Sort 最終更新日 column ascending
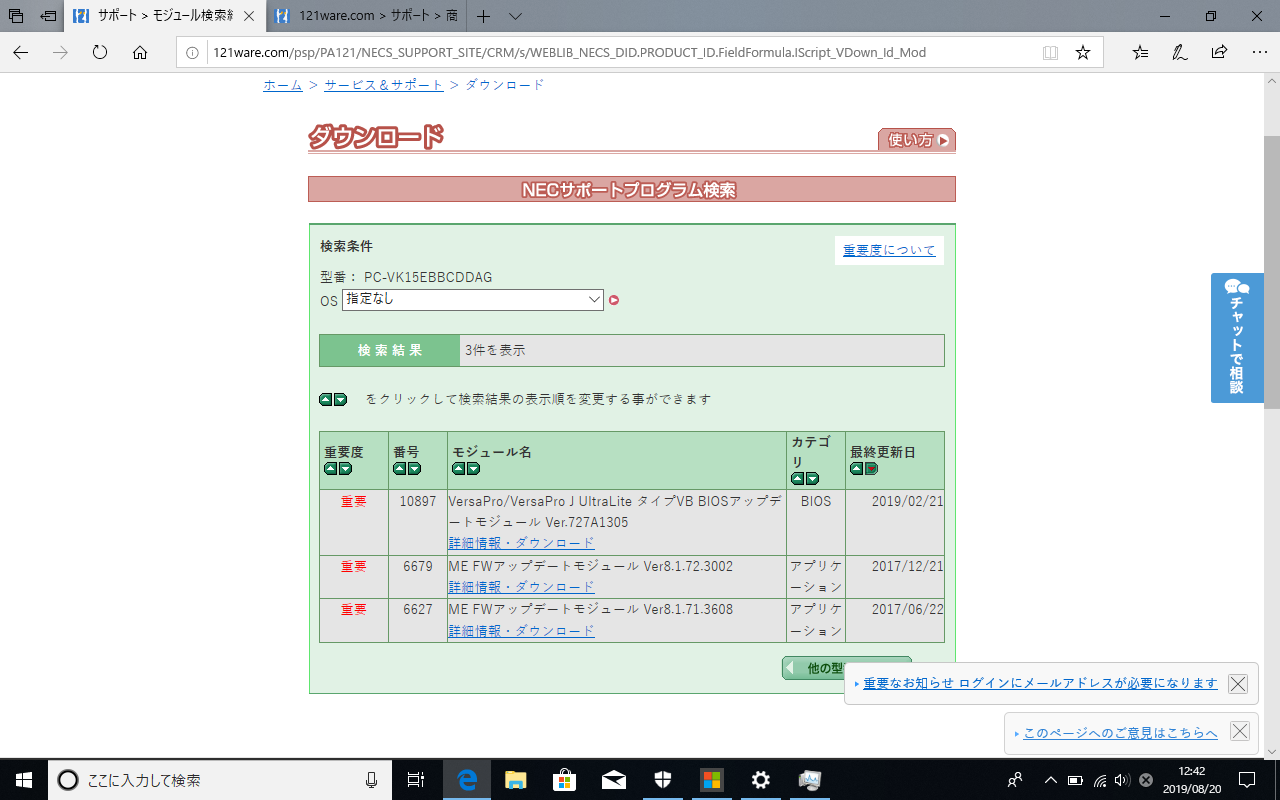The image size is (1280, 800). click(856, 469)
